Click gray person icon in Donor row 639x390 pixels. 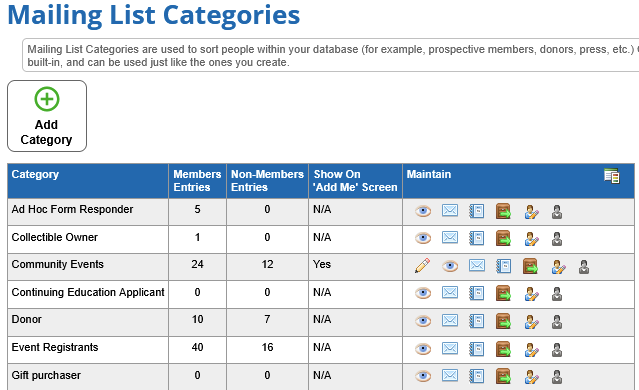point(557,322)
